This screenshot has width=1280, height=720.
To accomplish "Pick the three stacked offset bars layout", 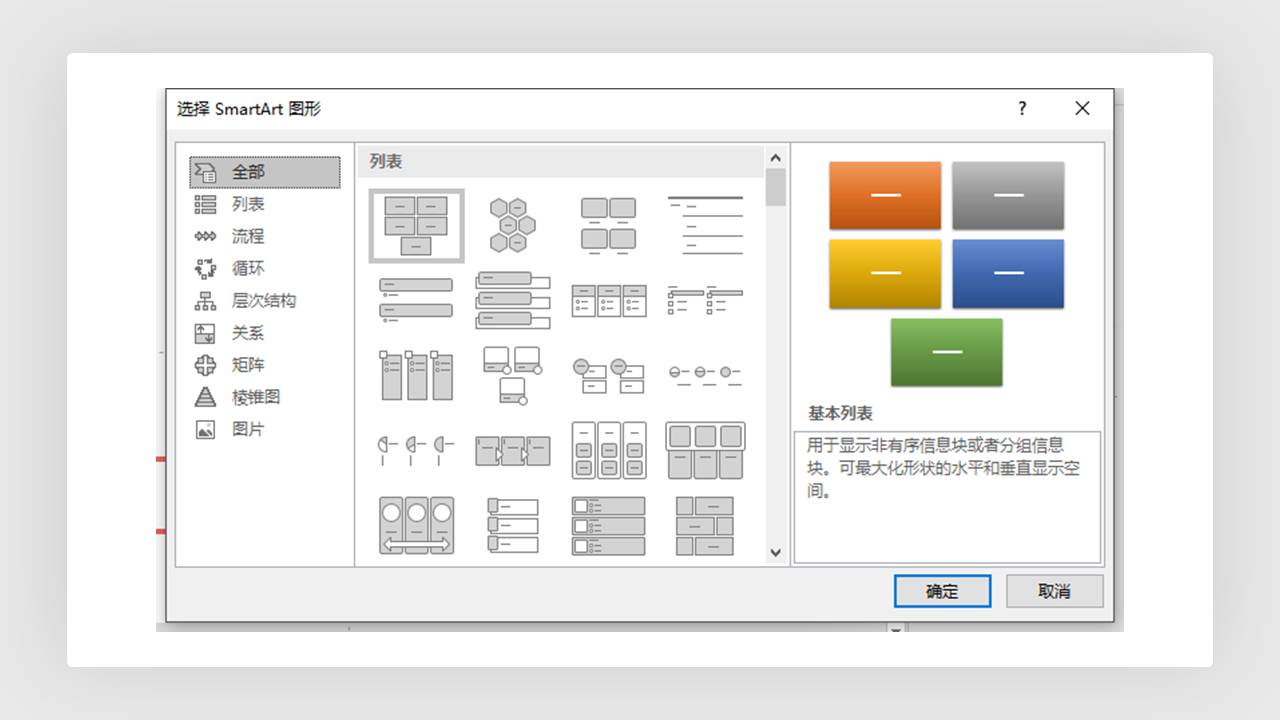I will point(512,300).
